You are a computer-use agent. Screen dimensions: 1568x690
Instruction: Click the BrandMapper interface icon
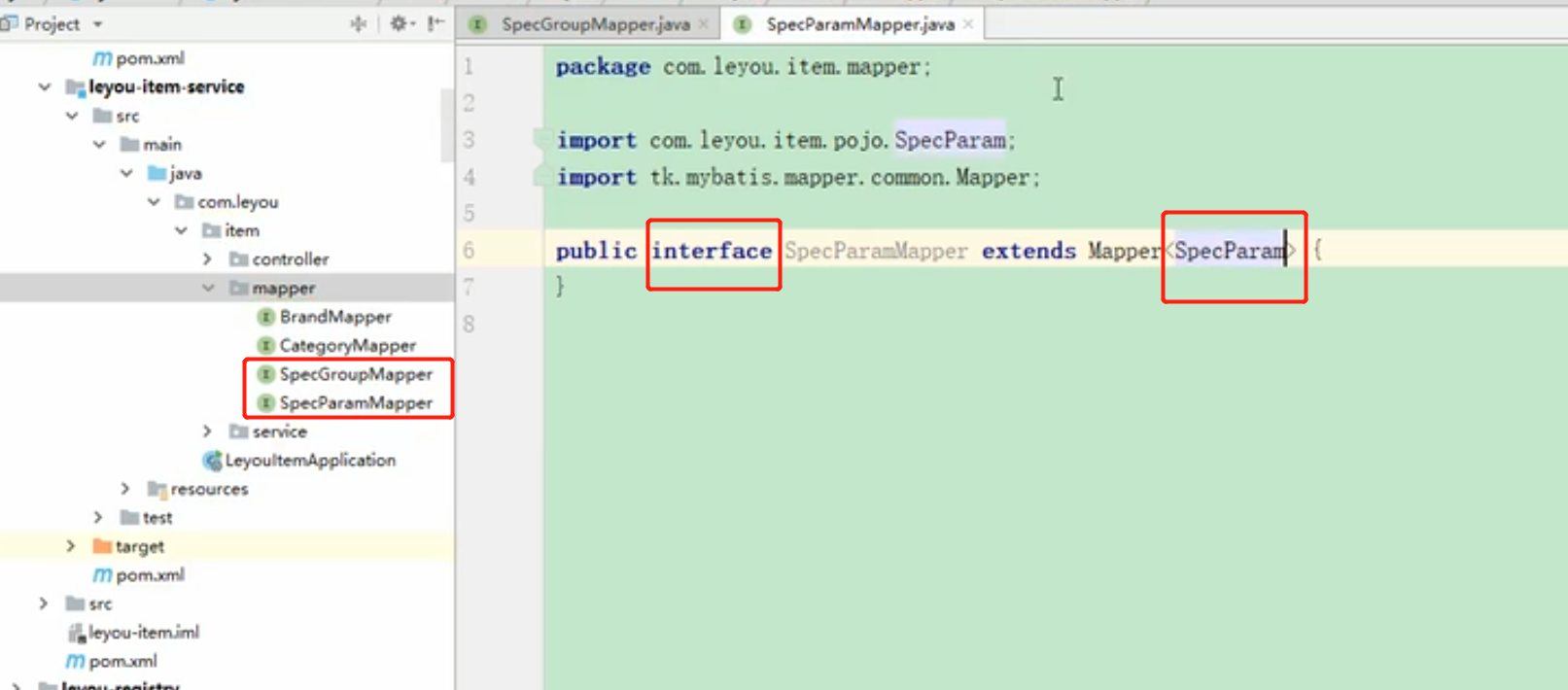point(265,317)
